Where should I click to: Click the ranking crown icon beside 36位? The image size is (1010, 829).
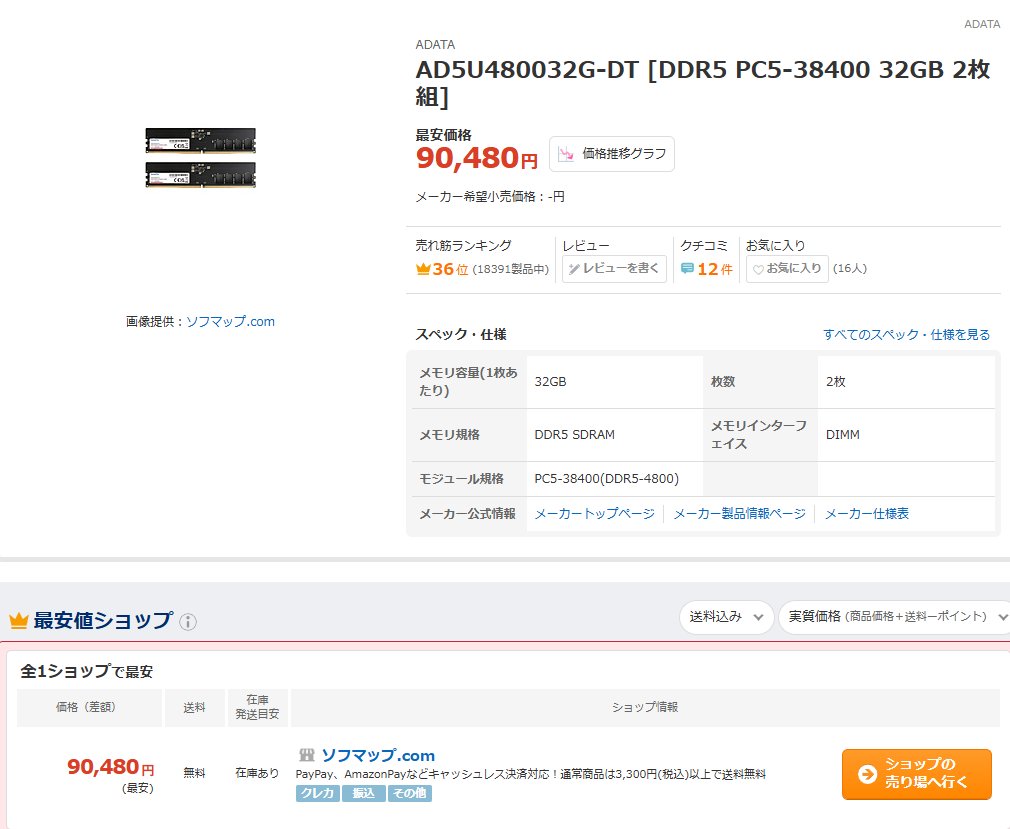(x=423, y=269)
